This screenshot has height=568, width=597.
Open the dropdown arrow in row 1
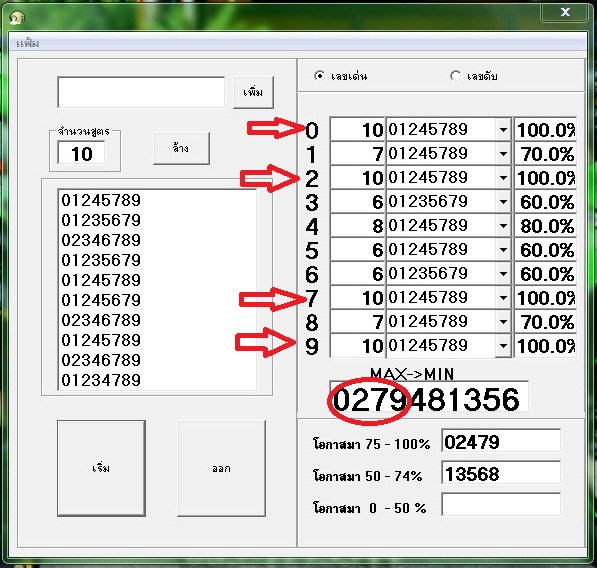(x=503, y=154)
